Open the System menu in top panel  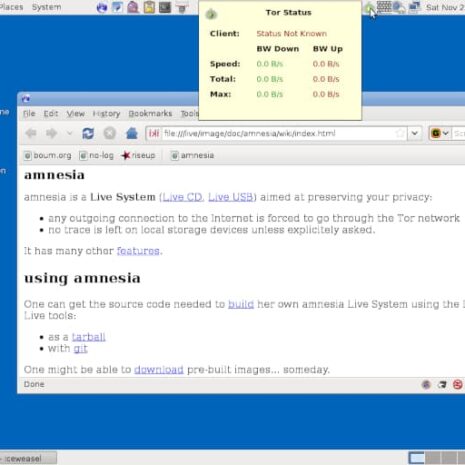pyautogui.click(x=46, y=7)
